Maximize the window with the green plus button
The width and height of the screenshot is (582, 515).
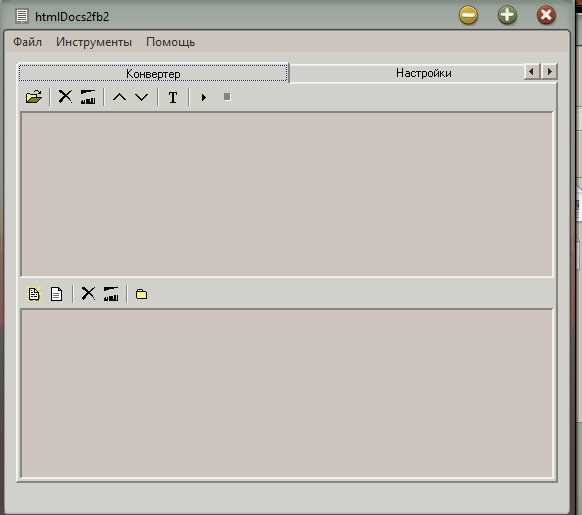click(507, 15)
